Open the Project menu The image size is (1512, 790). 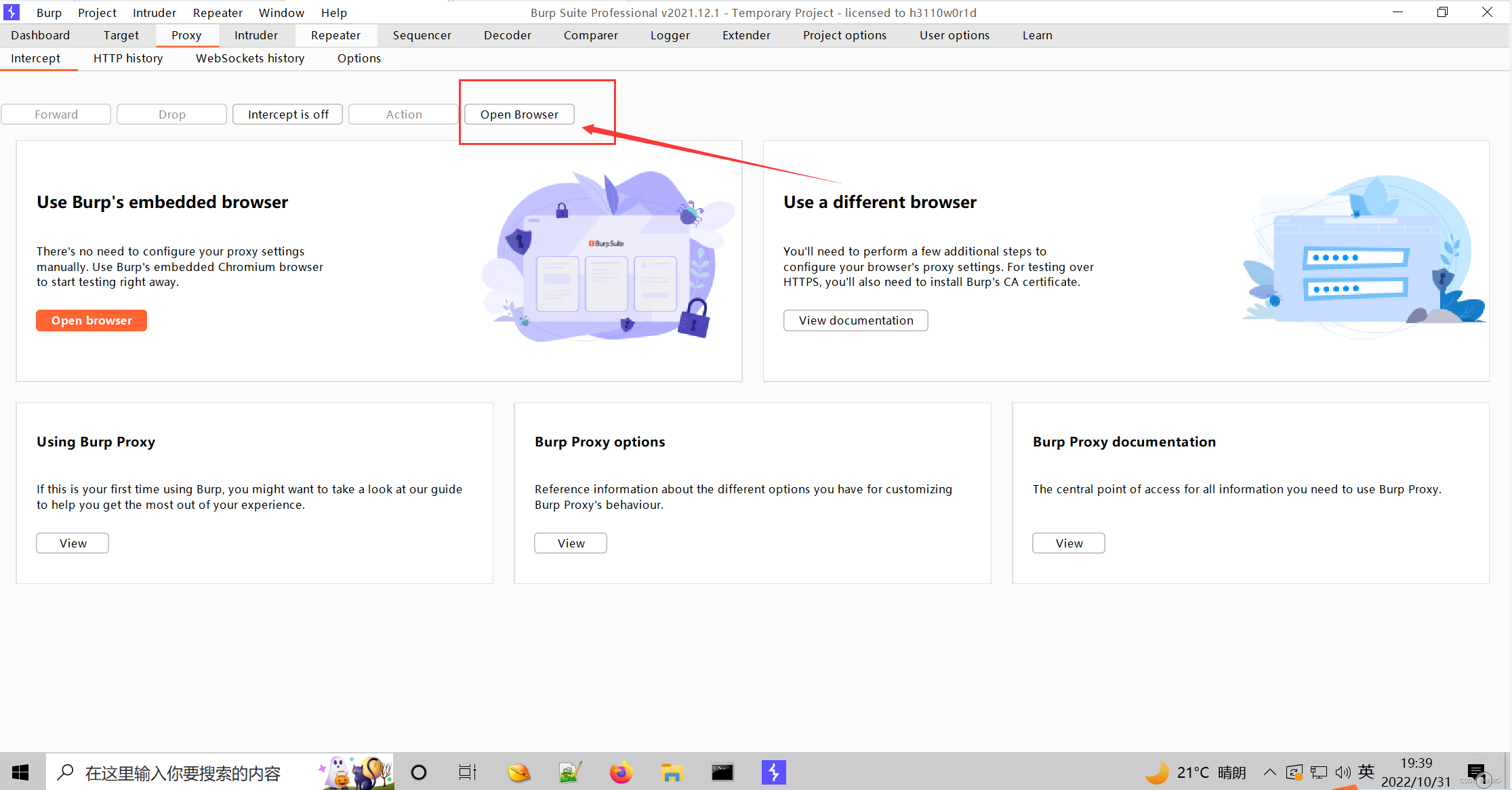click(x=97, y=13)
